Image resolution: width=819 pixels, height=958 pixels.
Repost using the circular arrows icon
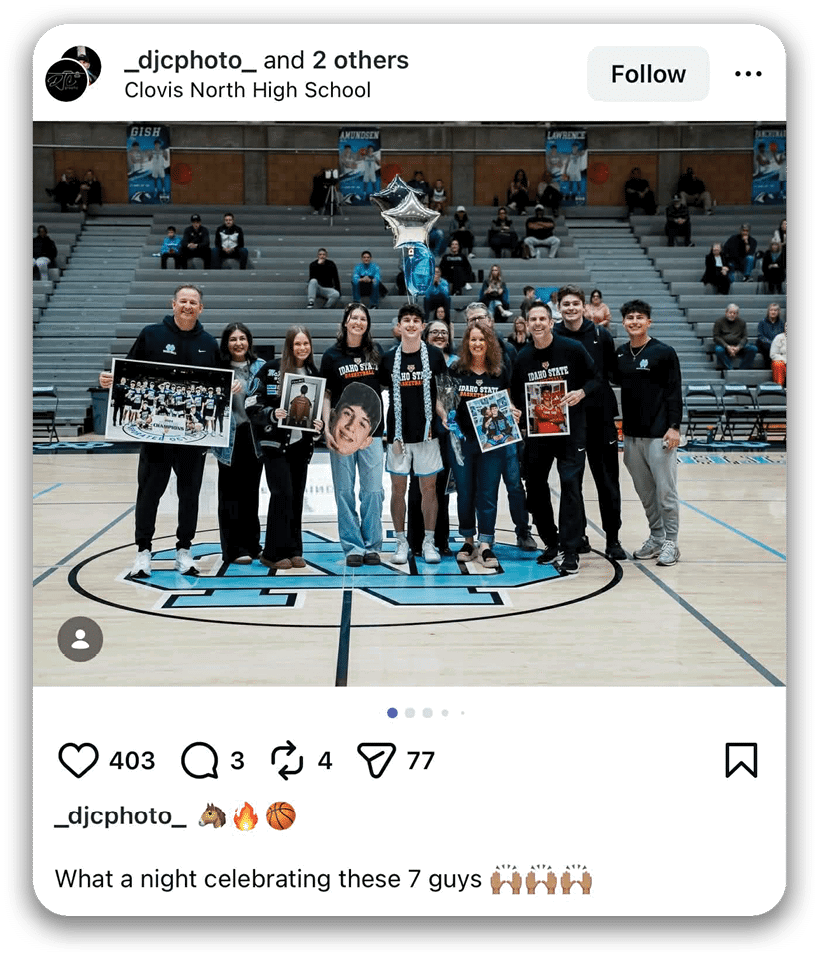[287, 761]
